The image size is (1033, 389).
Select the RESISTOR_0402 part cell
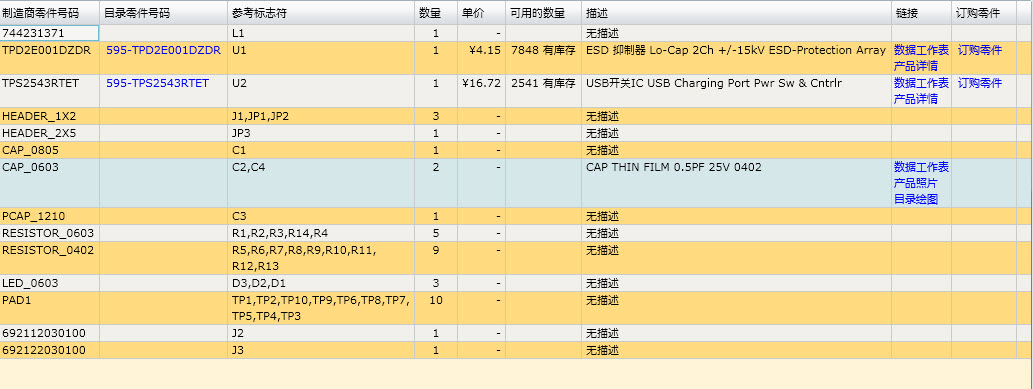point(50,258)
